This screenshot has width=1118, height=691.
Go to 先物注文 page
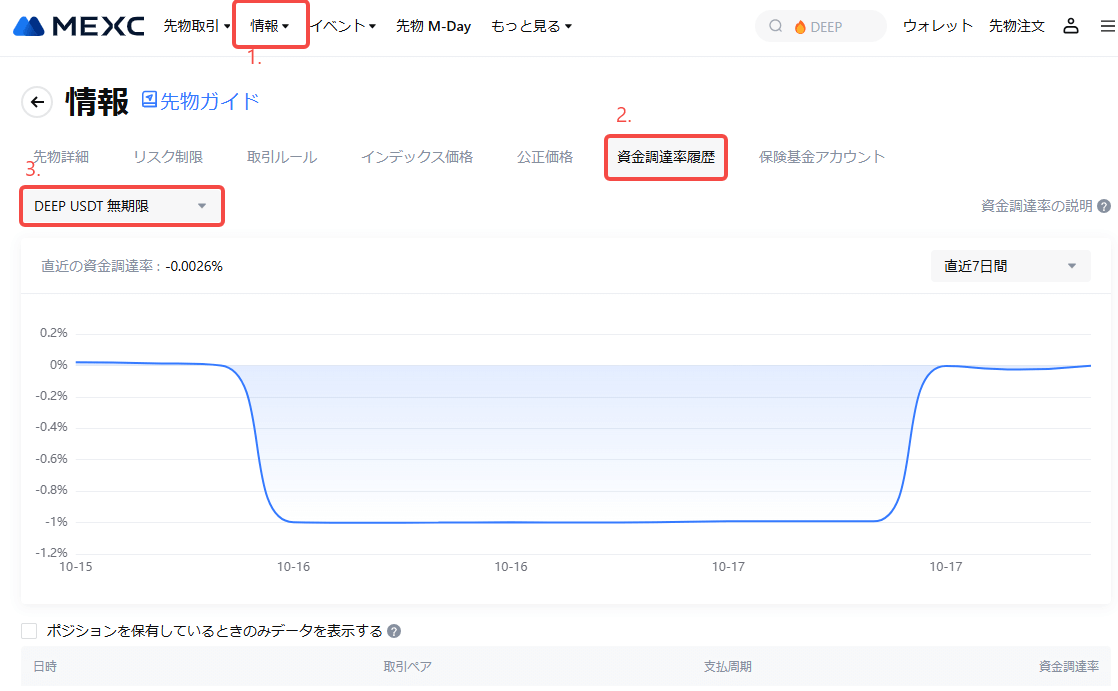pos(1016,26)
